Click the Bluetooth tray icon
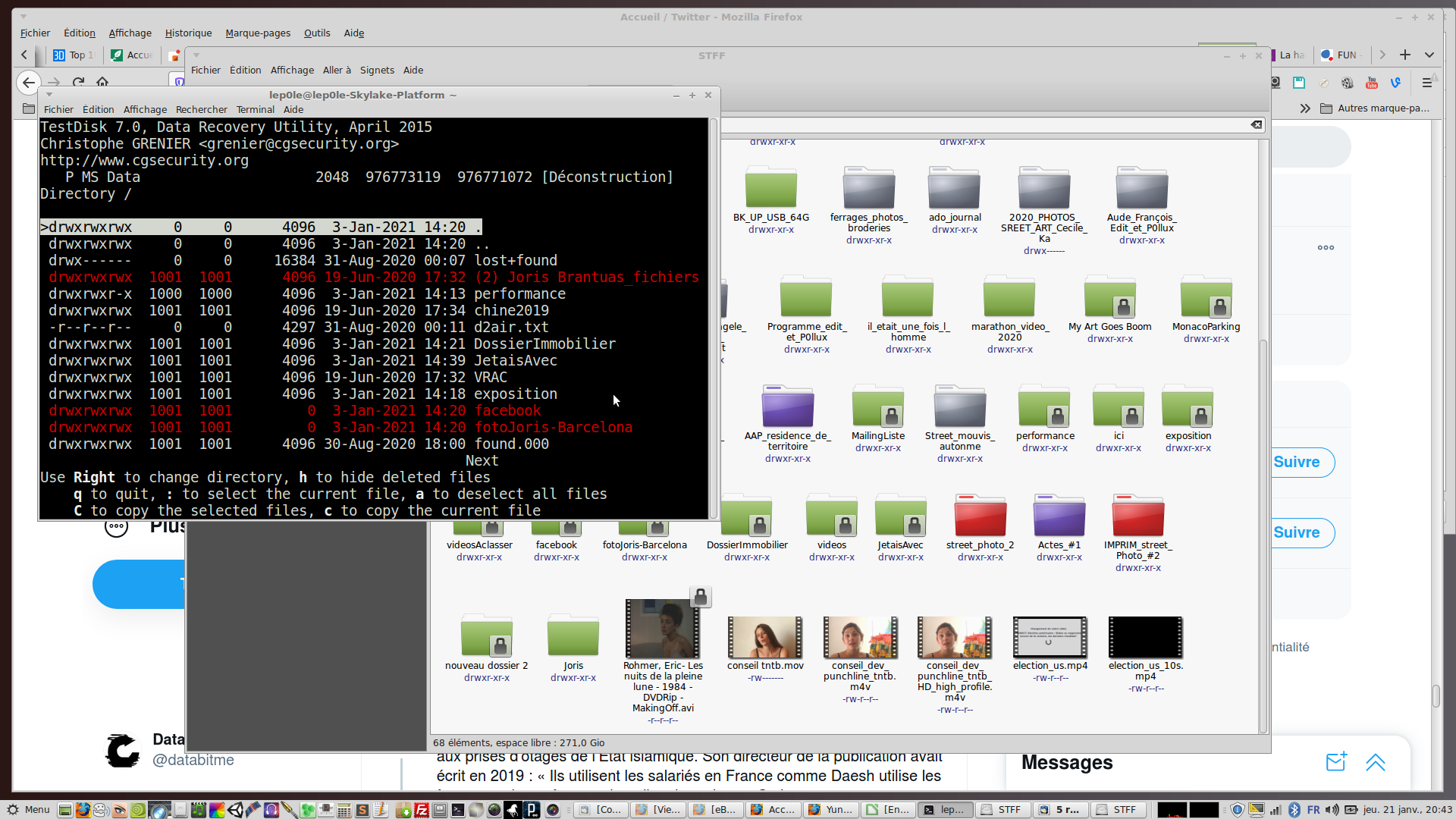The height and width of the screenshot is (819, 1456). point(1294,810)
